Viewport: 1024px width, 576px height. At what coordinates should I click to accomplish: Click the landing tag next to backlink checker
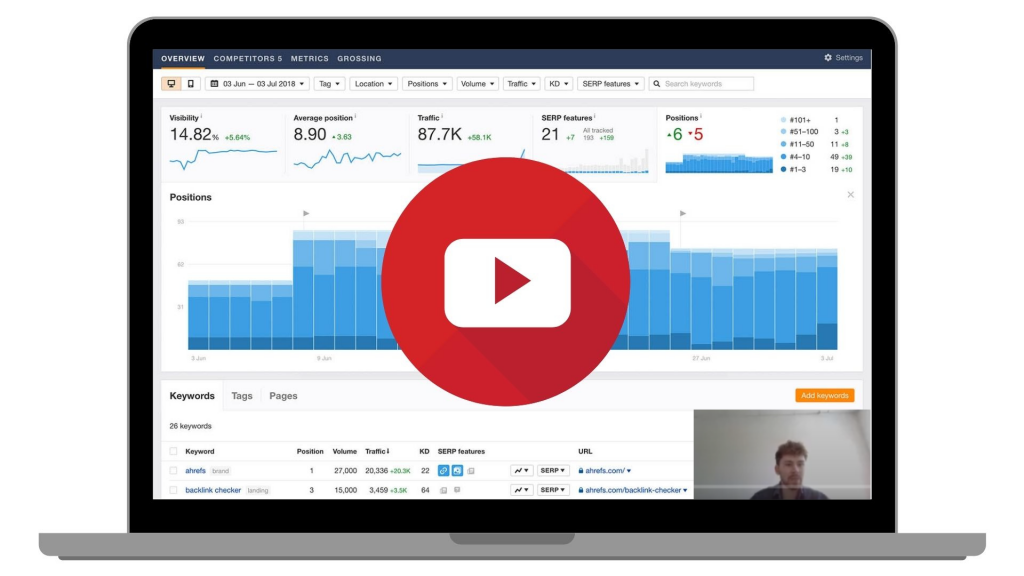(258, 490)
